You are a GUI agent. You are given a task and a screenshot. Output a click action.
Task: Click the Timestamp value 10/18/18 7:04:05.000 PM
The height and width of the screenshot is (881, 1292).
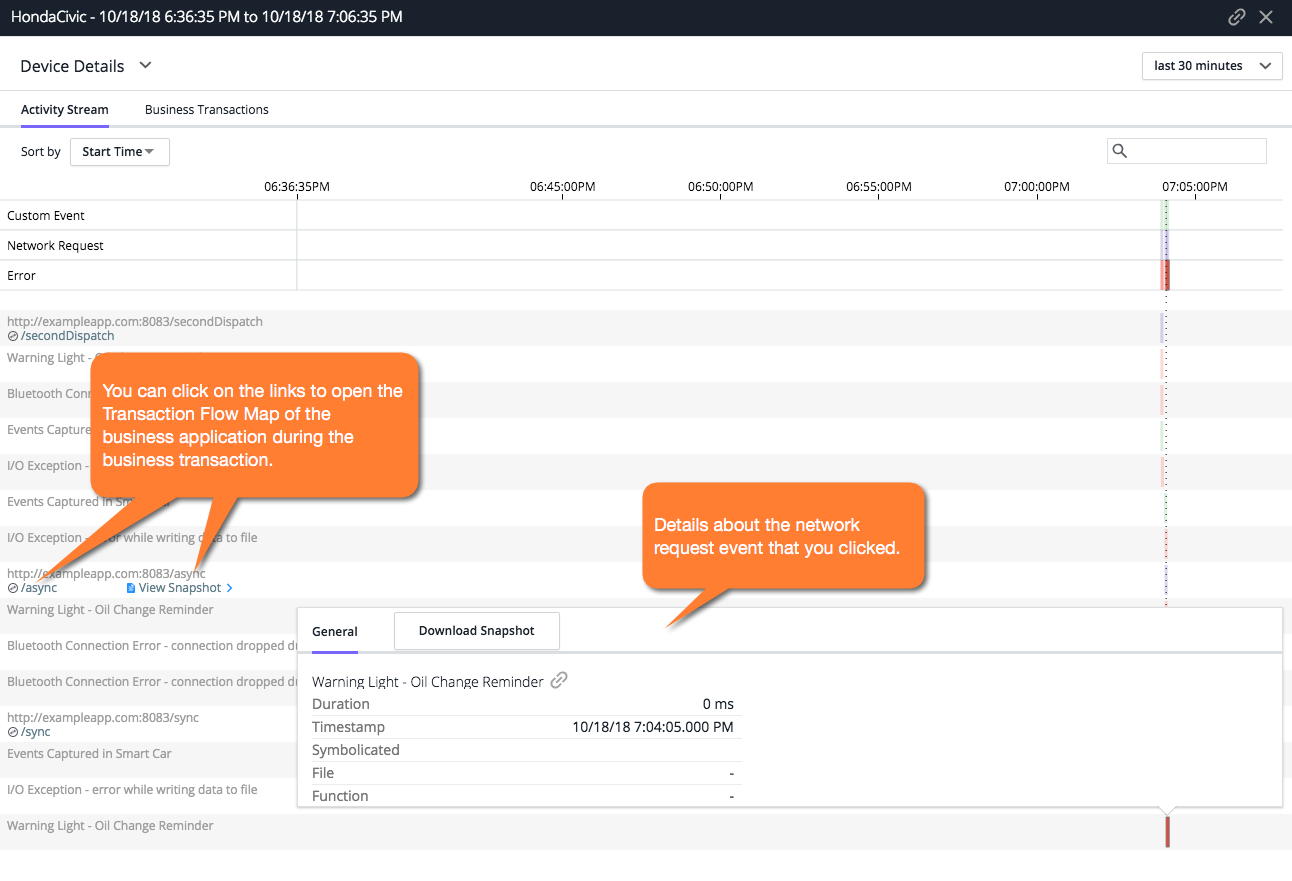click(x=653, y=727)
